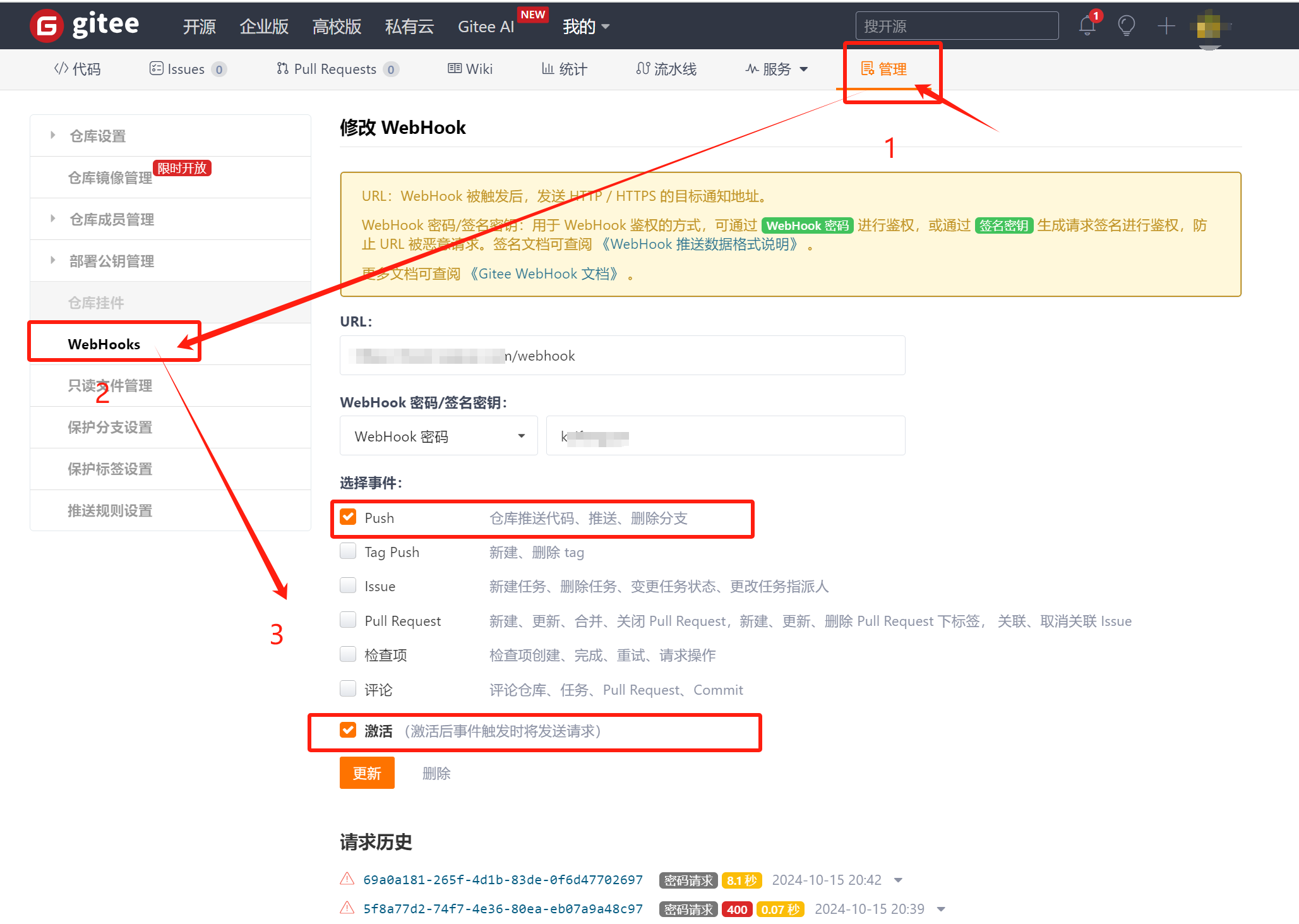Click the 流水线 pipeline icon
The image size is (1299, 924).
[x=644, y=69]
